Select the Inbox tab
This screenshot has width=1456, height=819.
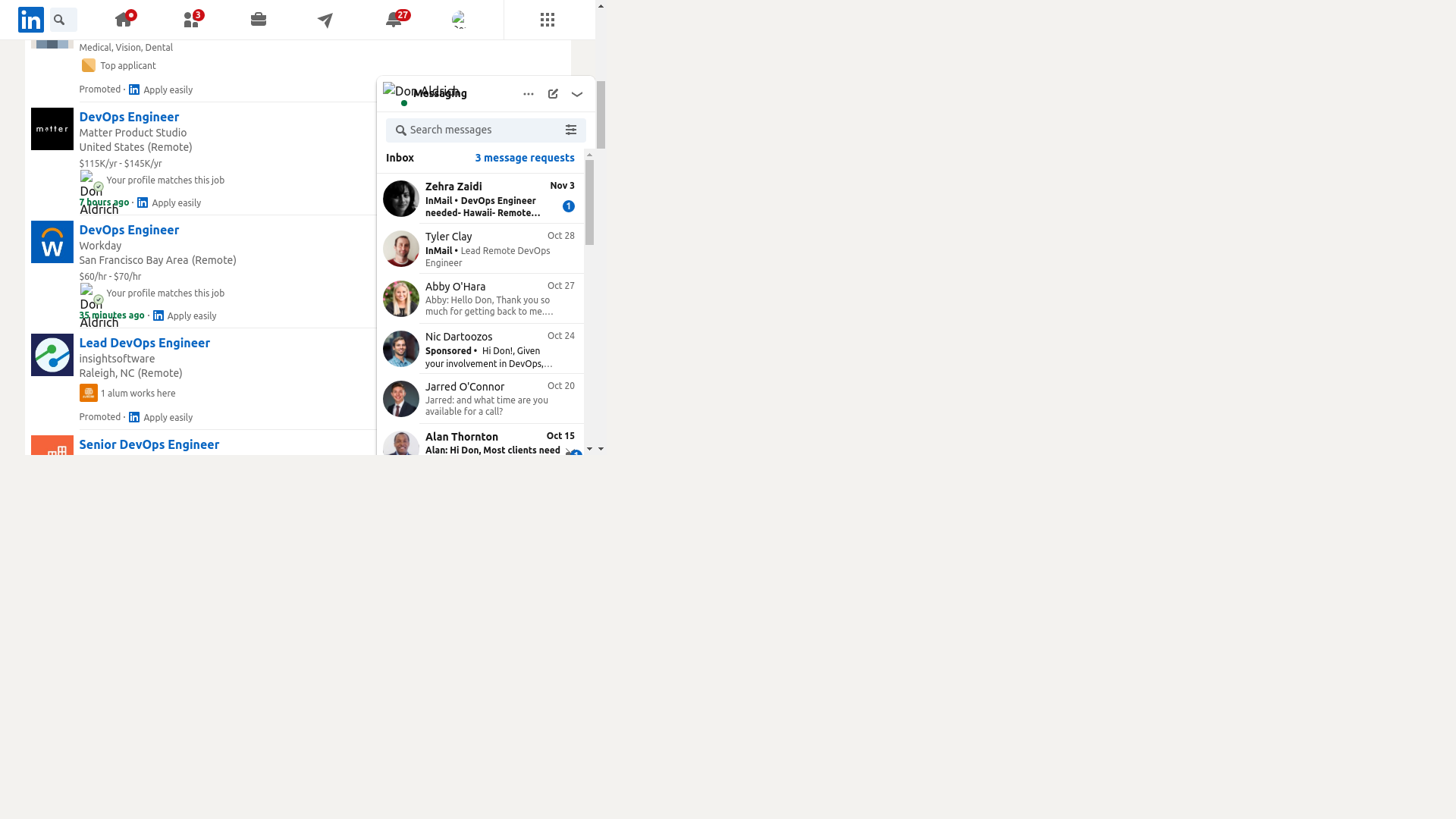400,158
